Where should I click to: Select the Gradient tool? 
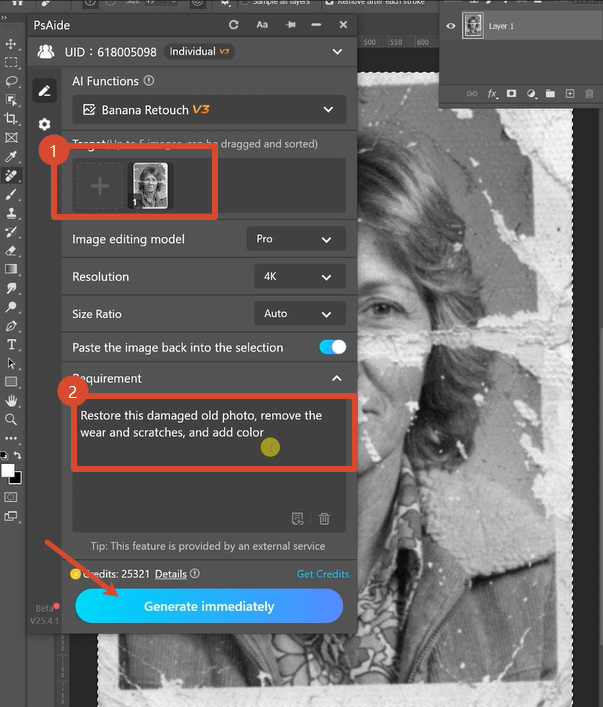[x=11, y=269]
